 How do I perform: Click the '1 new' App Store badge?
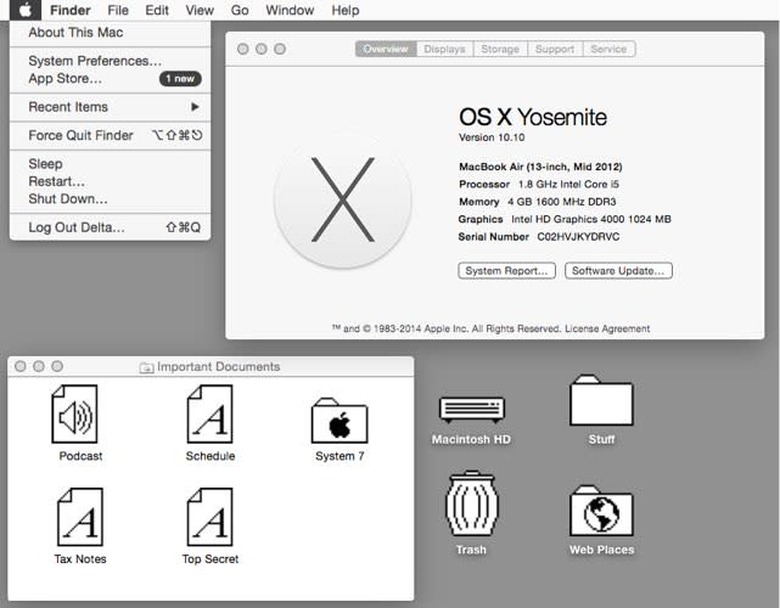(180, 79)
